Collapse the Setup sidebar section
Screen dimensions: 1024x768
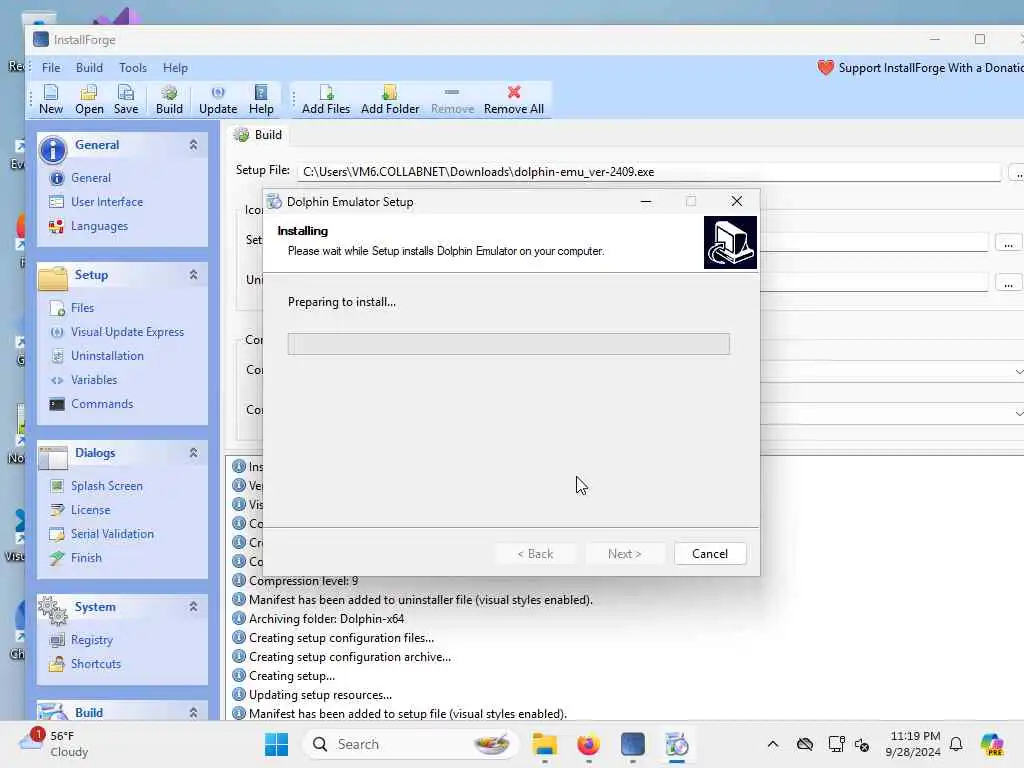193,275
